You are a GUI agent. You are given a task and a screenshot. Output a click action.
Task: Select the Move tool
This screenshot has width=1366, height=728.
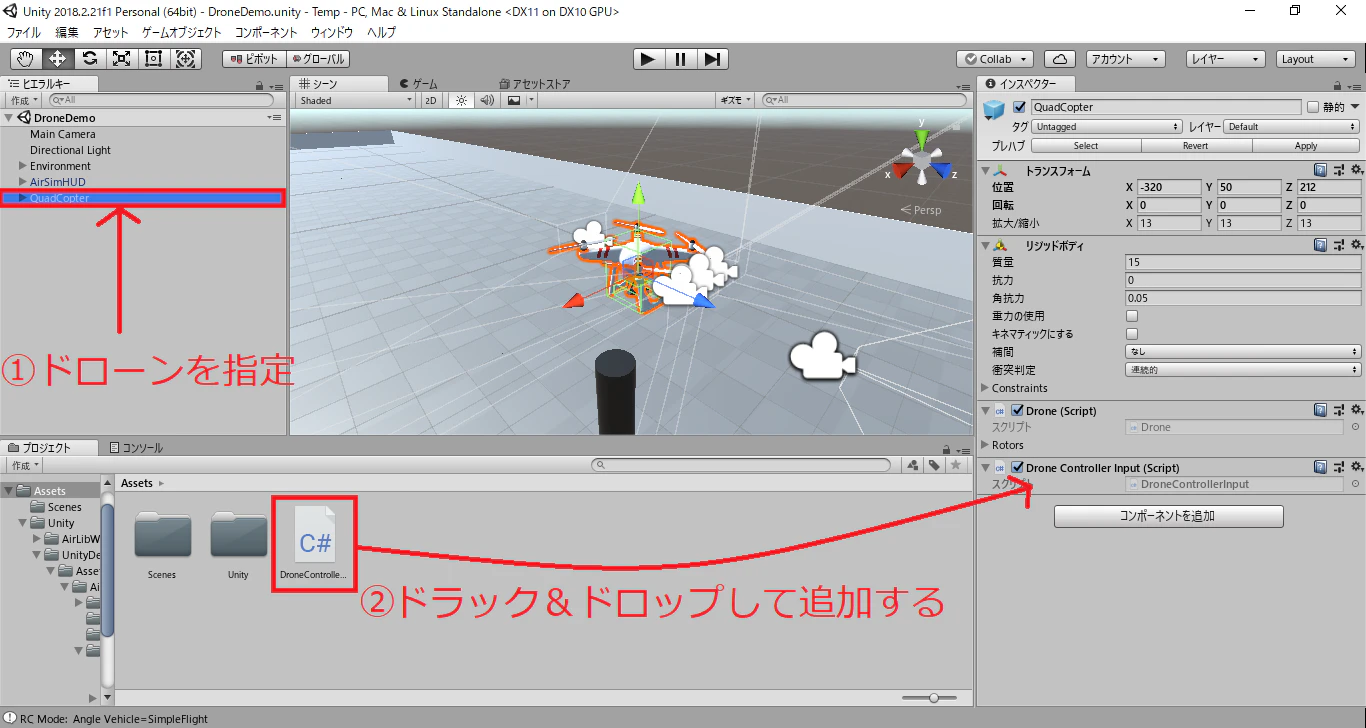pyautogui.click(x=58, y=59)
